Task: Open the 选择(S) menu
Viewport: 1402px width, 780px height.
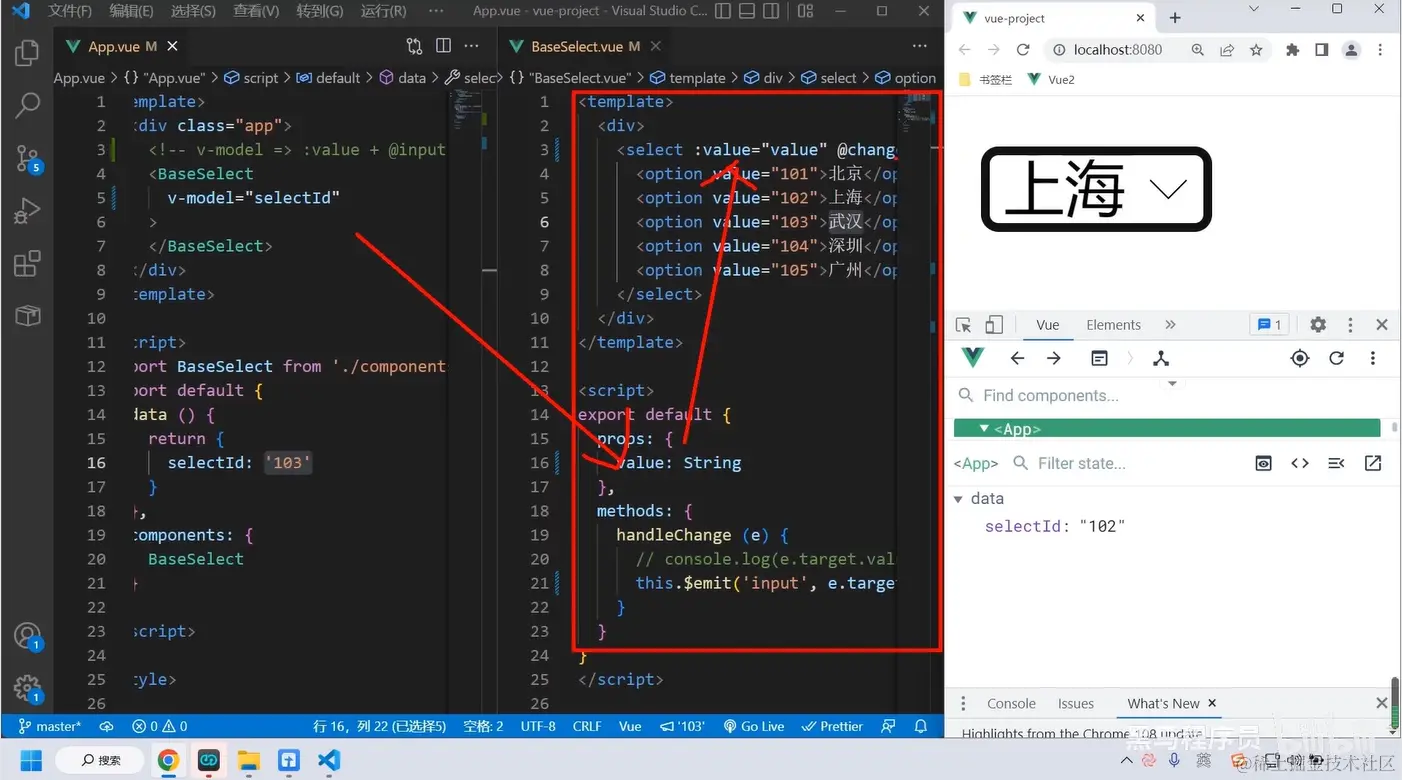Action: click(193, 11)
